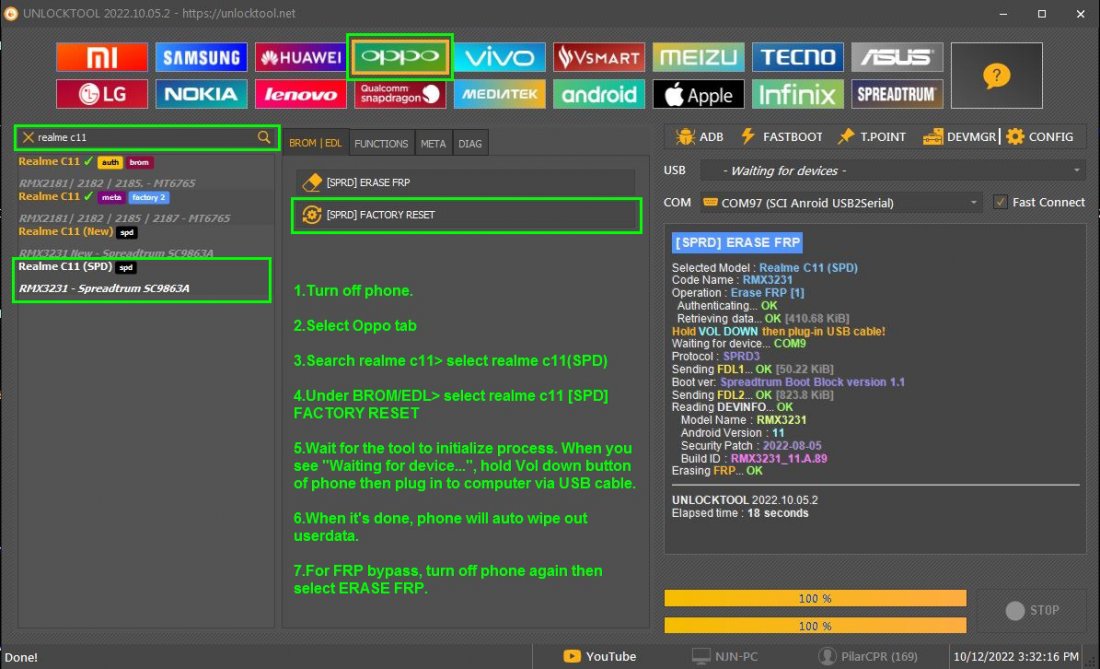Image resolution: width=1100 pixels, height=669 pixels.
Task: Select Realme C11 (SPD) model
Action: coord(142,279)
